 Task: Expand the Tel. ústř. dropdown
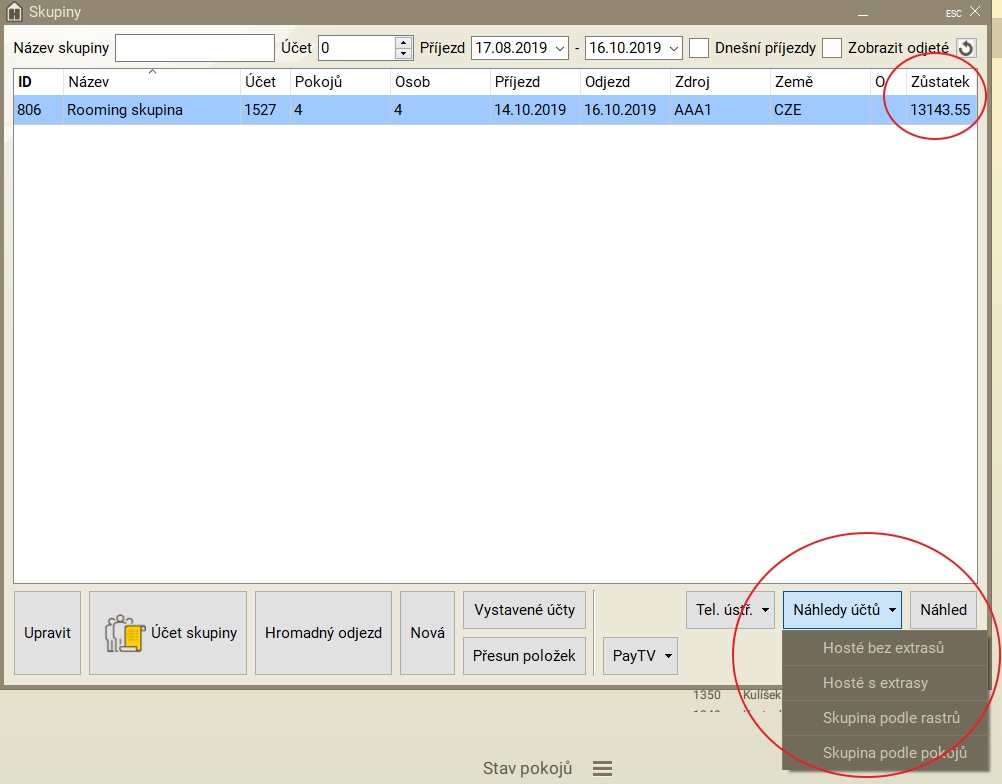click(731, 609)
